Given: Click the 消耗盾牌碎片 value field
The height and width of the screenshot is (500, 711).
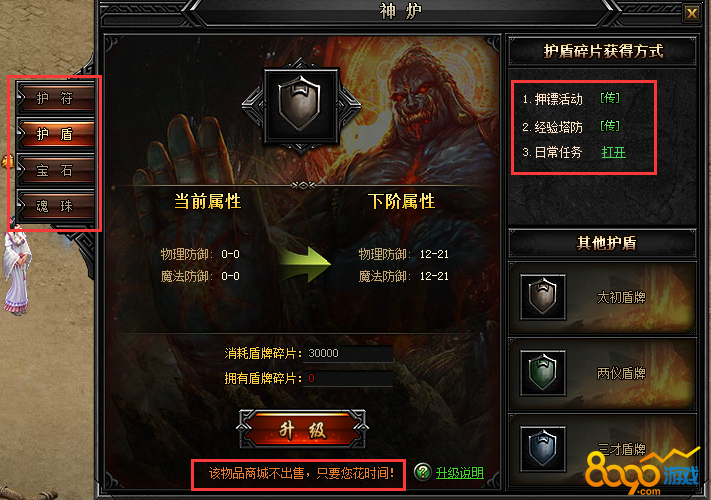Looking at the screenshot, I should (348, 353).
